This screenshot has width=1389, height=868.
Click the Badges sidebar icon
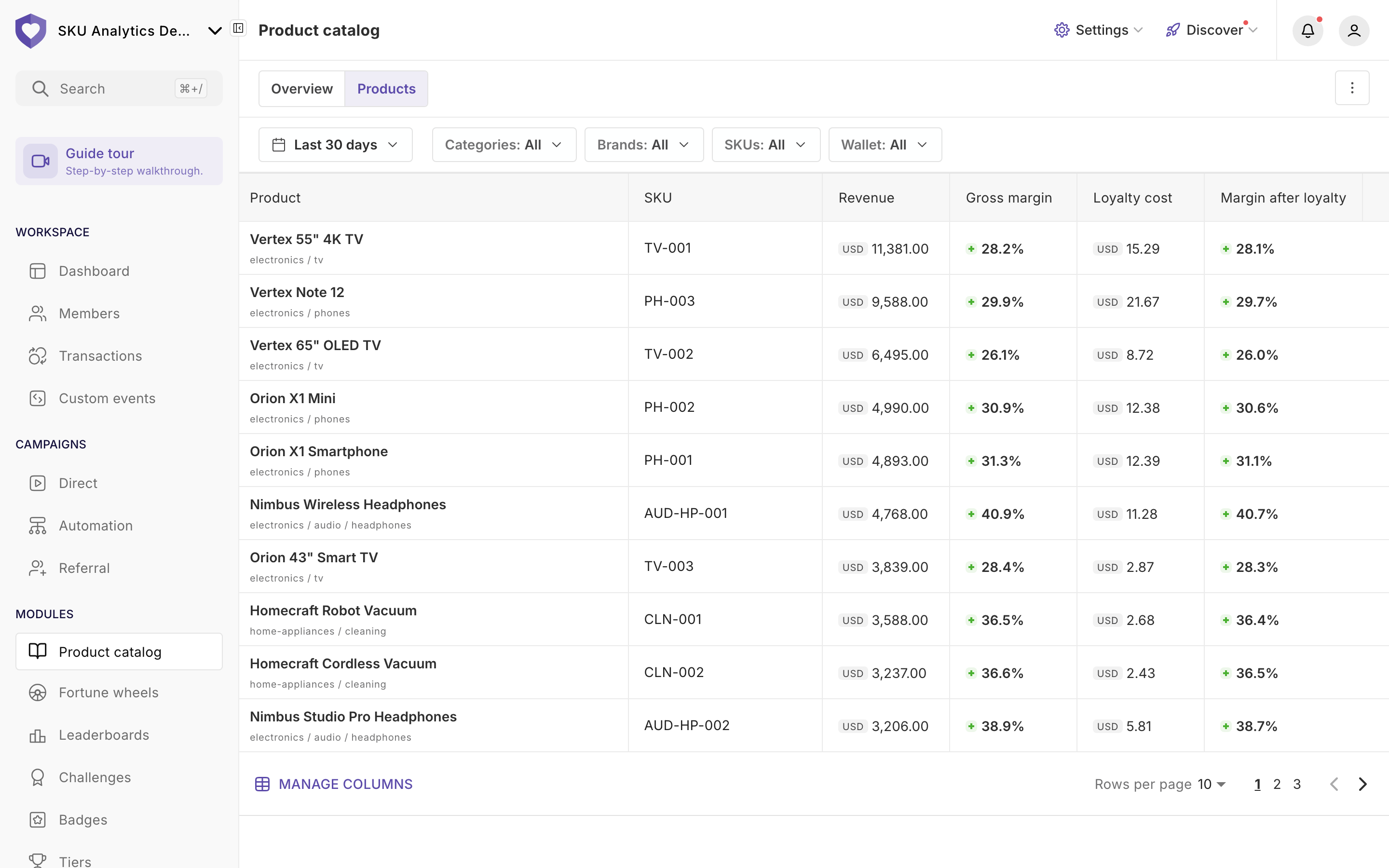pyautogui.click(x=37, y=820)
